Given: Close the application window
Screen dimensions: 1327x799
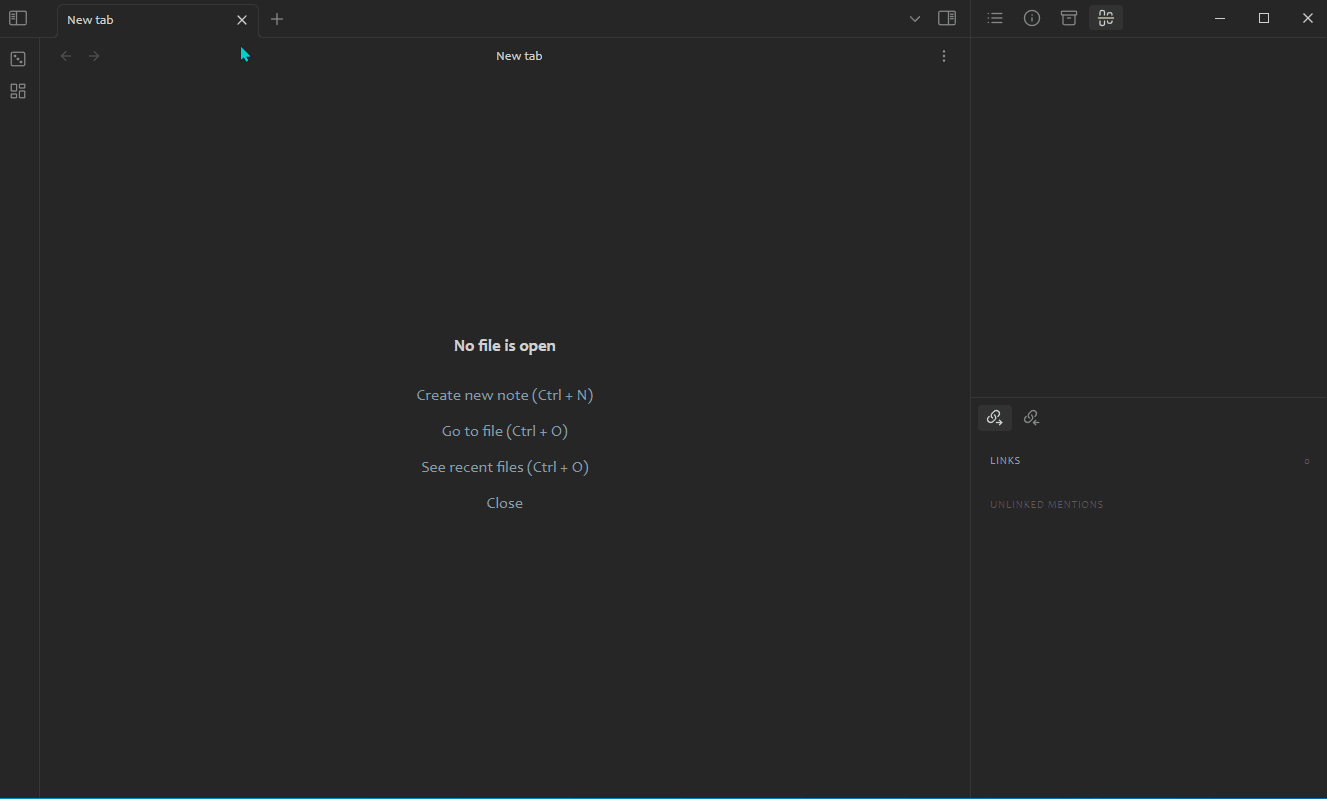Looking at the screenshot, I should 1308,18.
